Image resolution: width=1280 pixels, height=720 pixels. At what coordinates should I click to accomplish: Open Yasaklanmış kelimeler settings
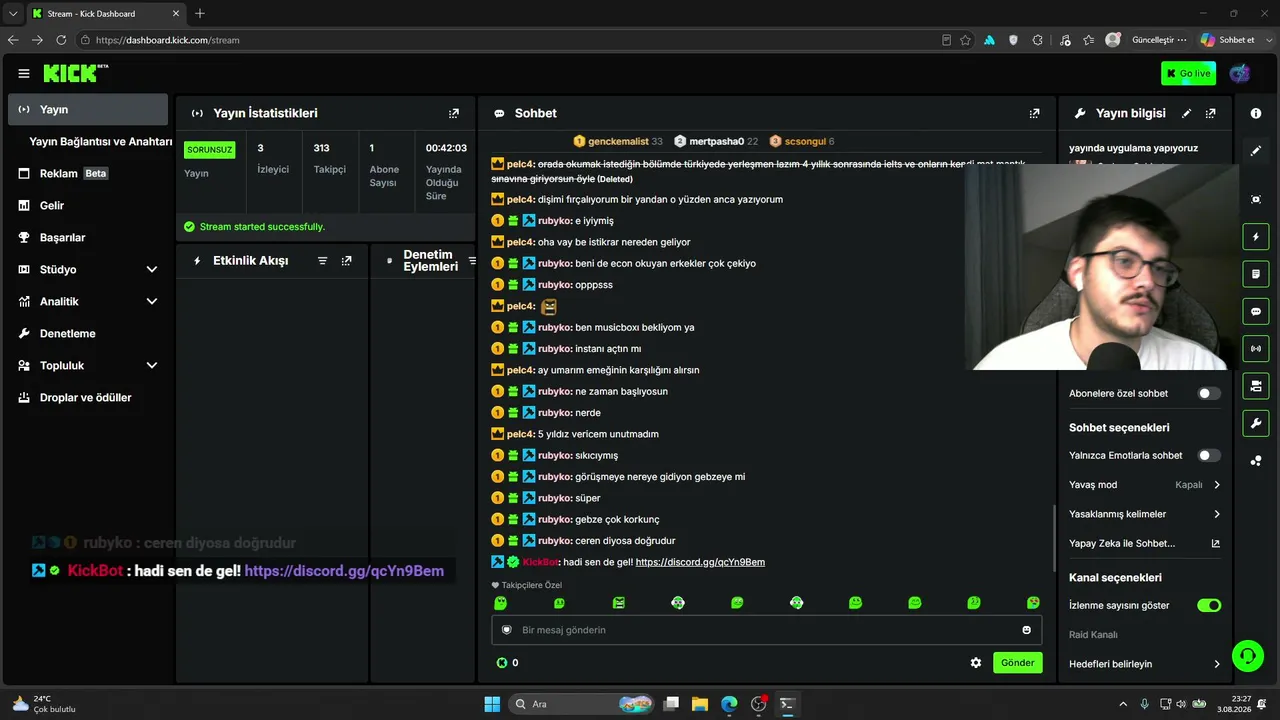[x=1145, y=514]
